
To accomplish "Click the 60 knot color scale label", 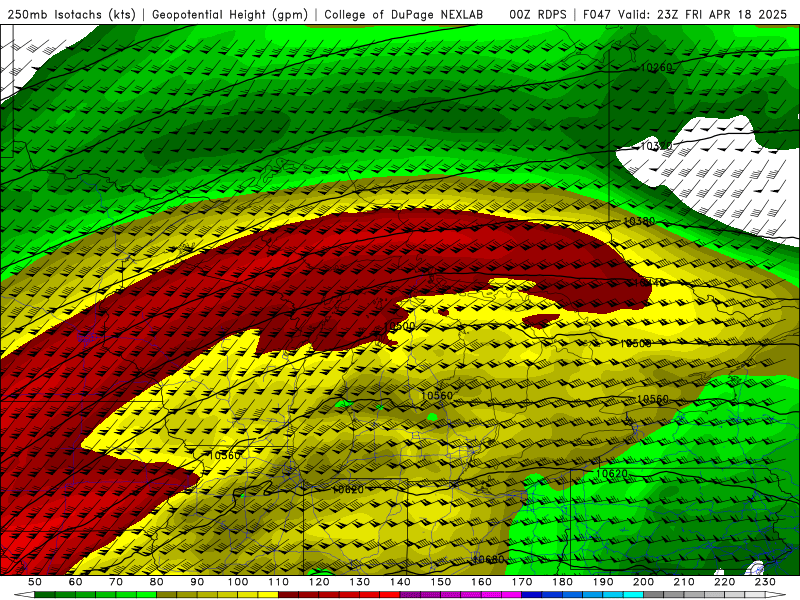I will [75, 582].
